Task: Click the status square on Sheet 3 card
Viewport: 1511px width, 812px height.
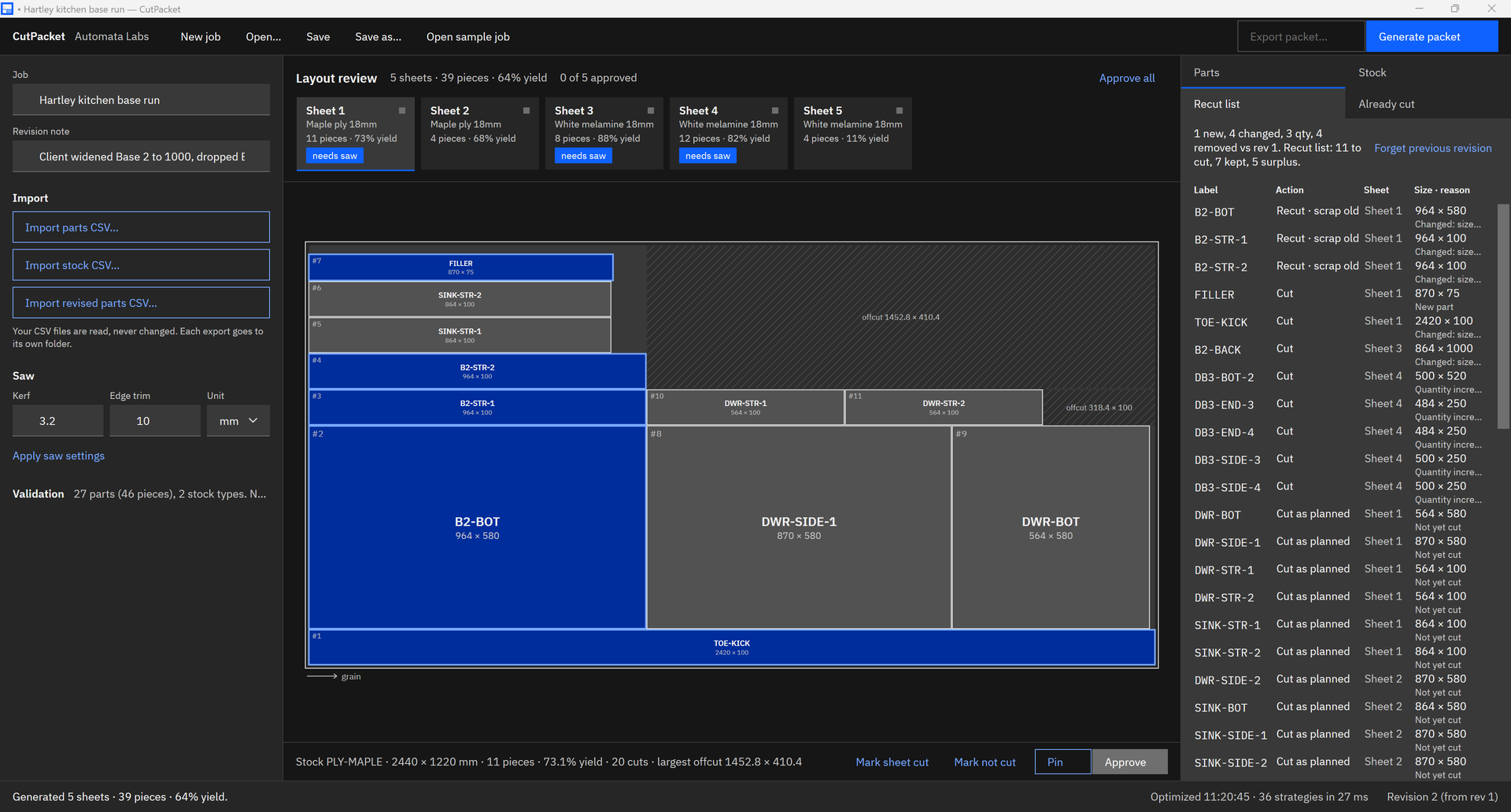Action: (651, 111)
